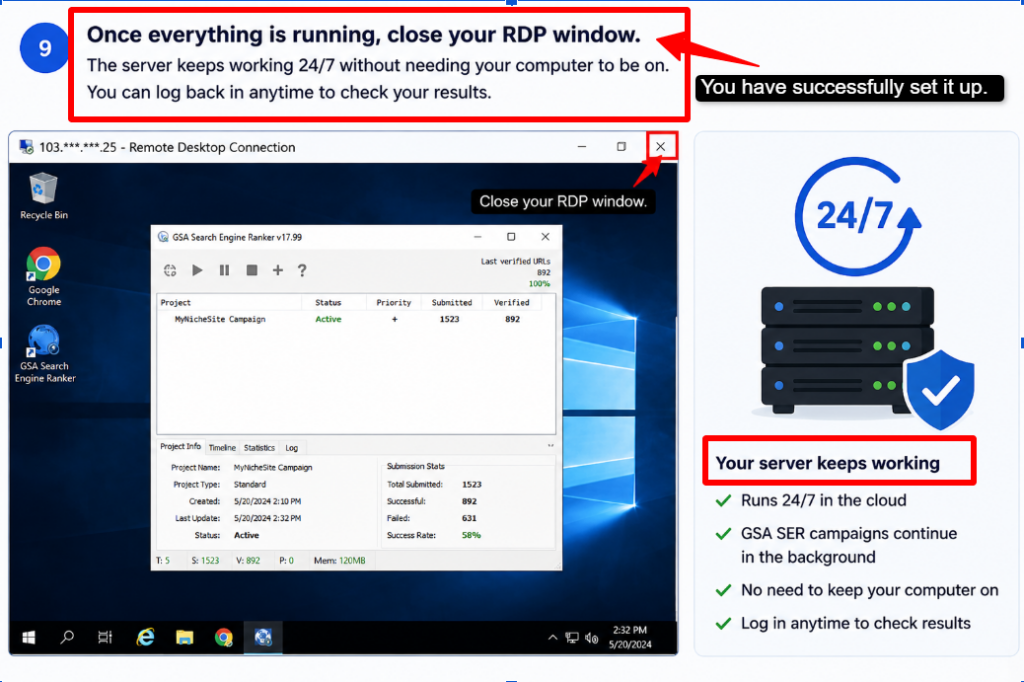The image size is (1024, 682).
Task: Minimize the GSA Search Engine Ranker window
Action: 477,236
